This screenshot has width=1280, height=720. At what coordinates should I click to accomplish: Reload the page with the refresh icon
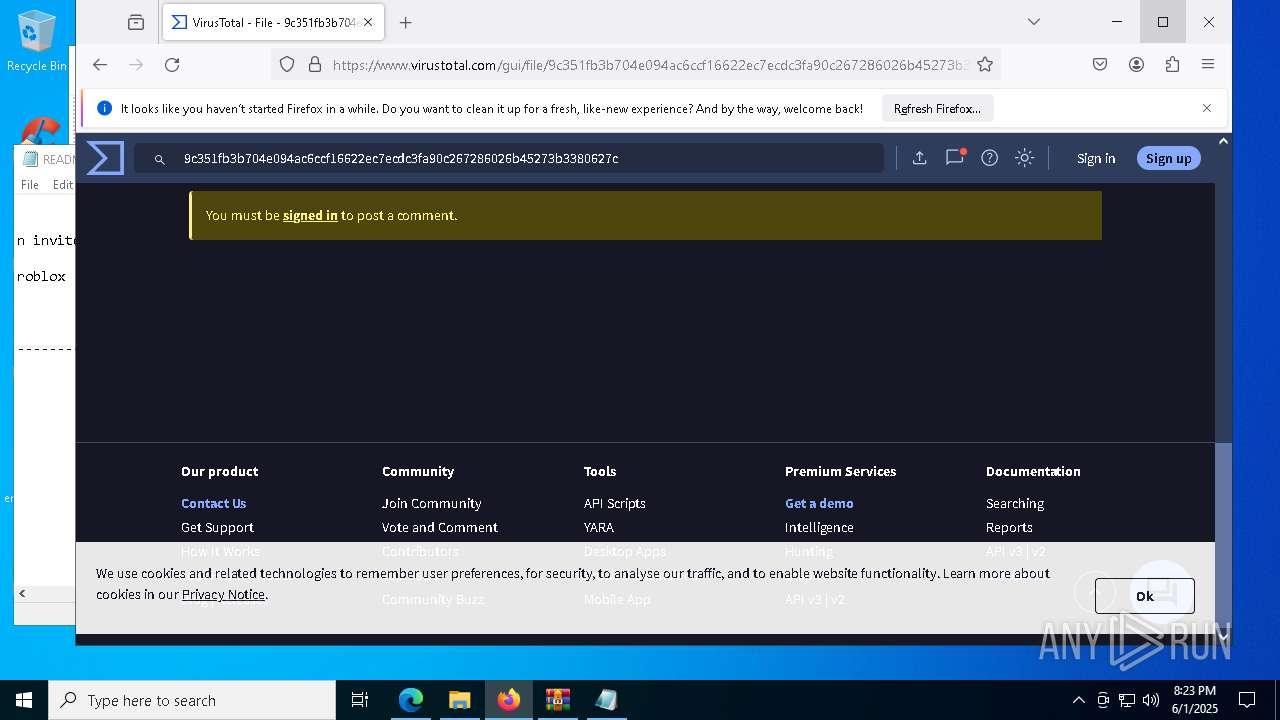tap(172, 64)
